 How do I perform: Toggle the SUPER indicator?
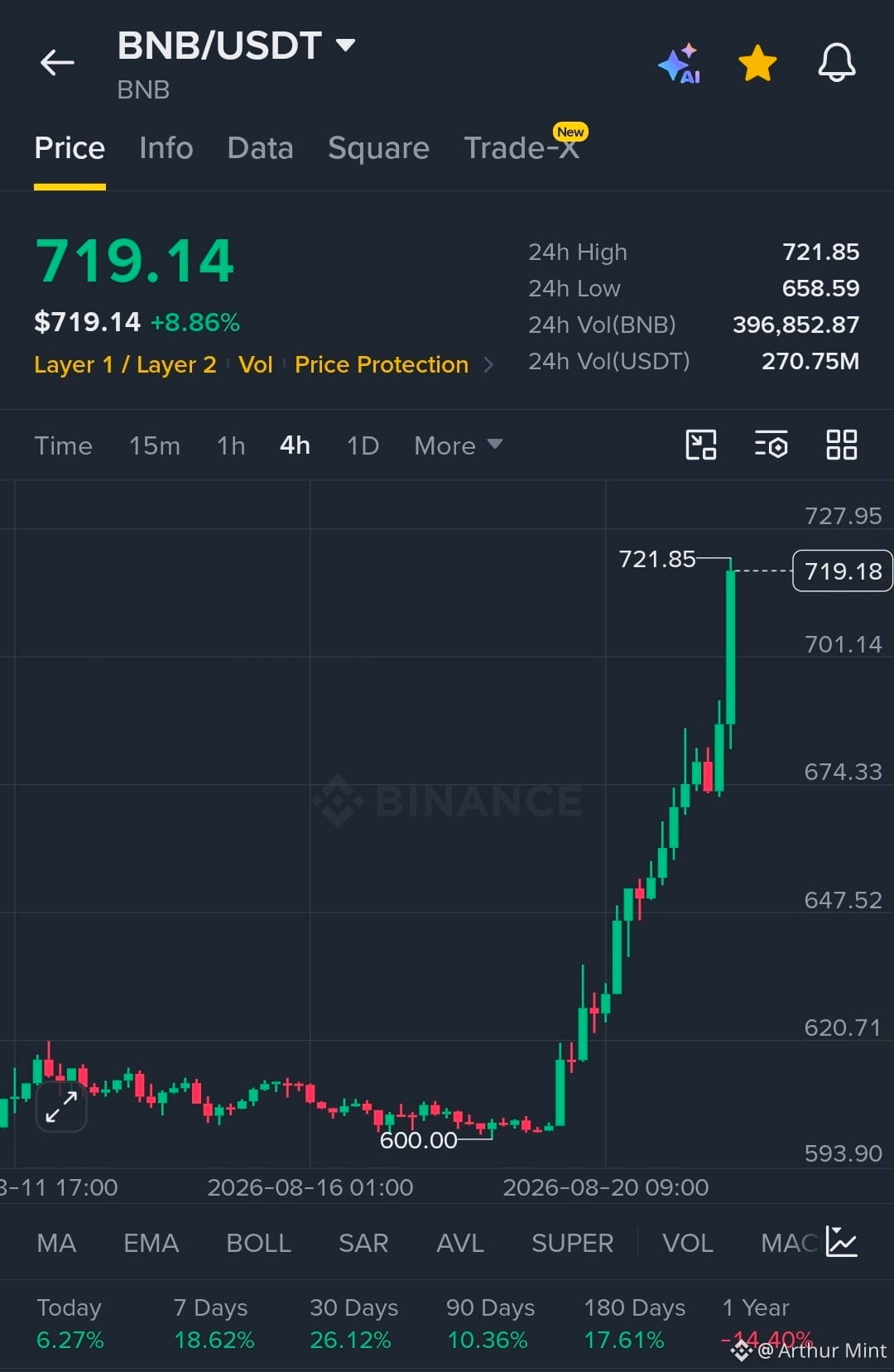[572, 1243]
